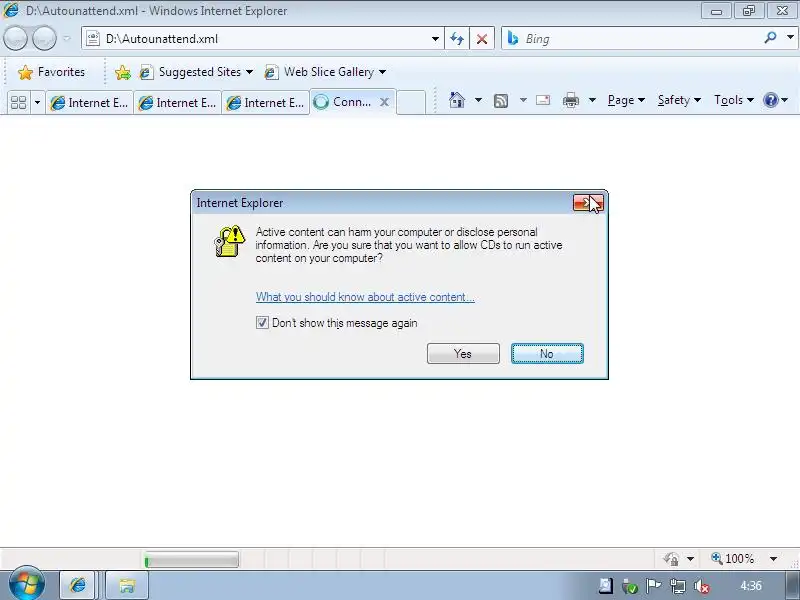Click the search magnifier icon
Image resolution: width=800 pixels, height=600 pixels.
coord(770,38)
